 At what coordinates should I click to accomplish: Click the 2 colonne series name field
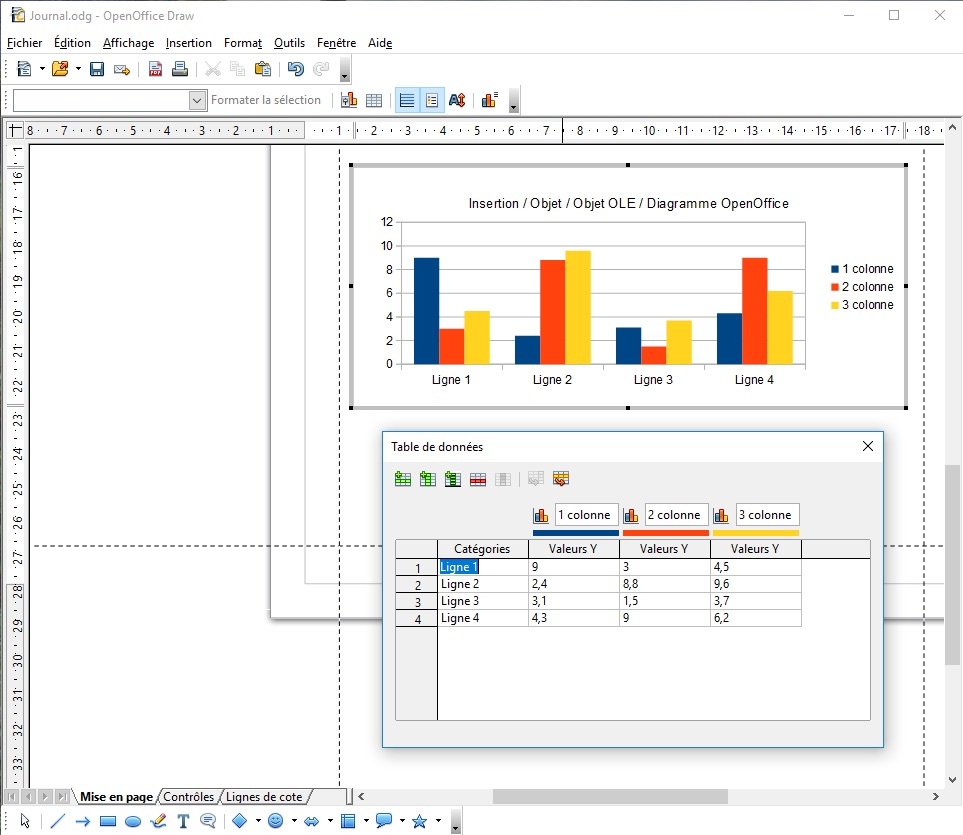click(x=677, y=515)
